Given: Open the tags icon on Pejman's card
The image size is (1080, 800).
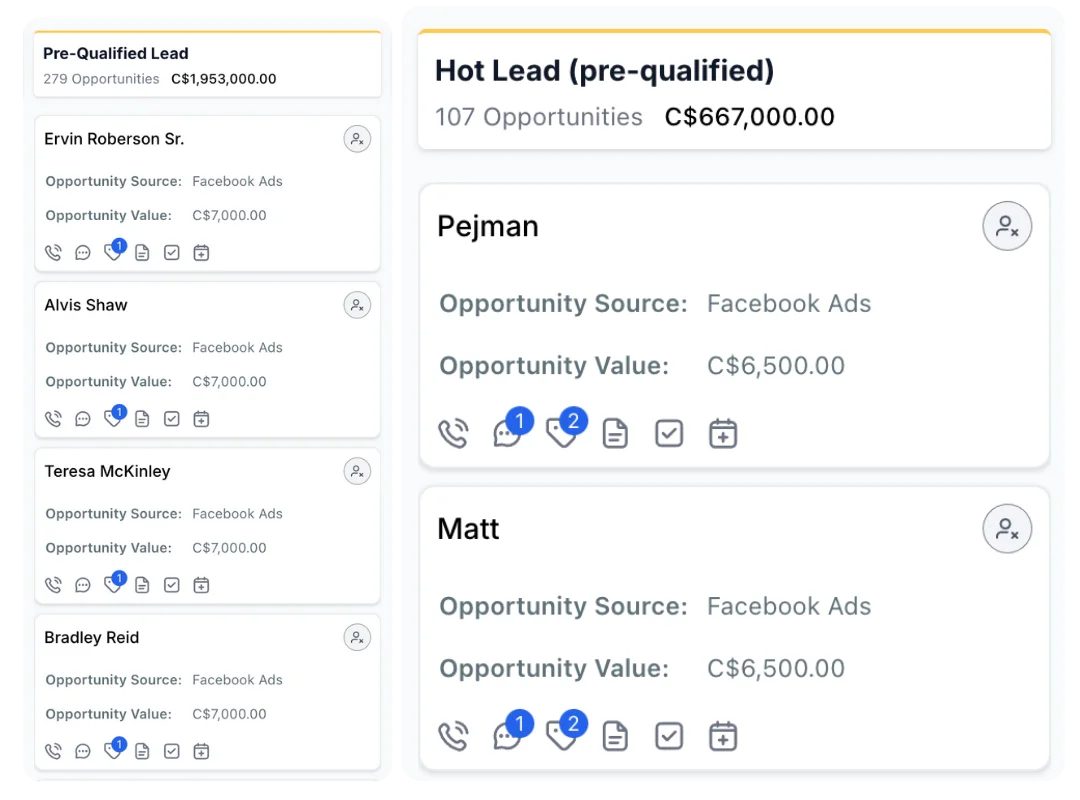Looking at the screenshot, I should [561, 434].
